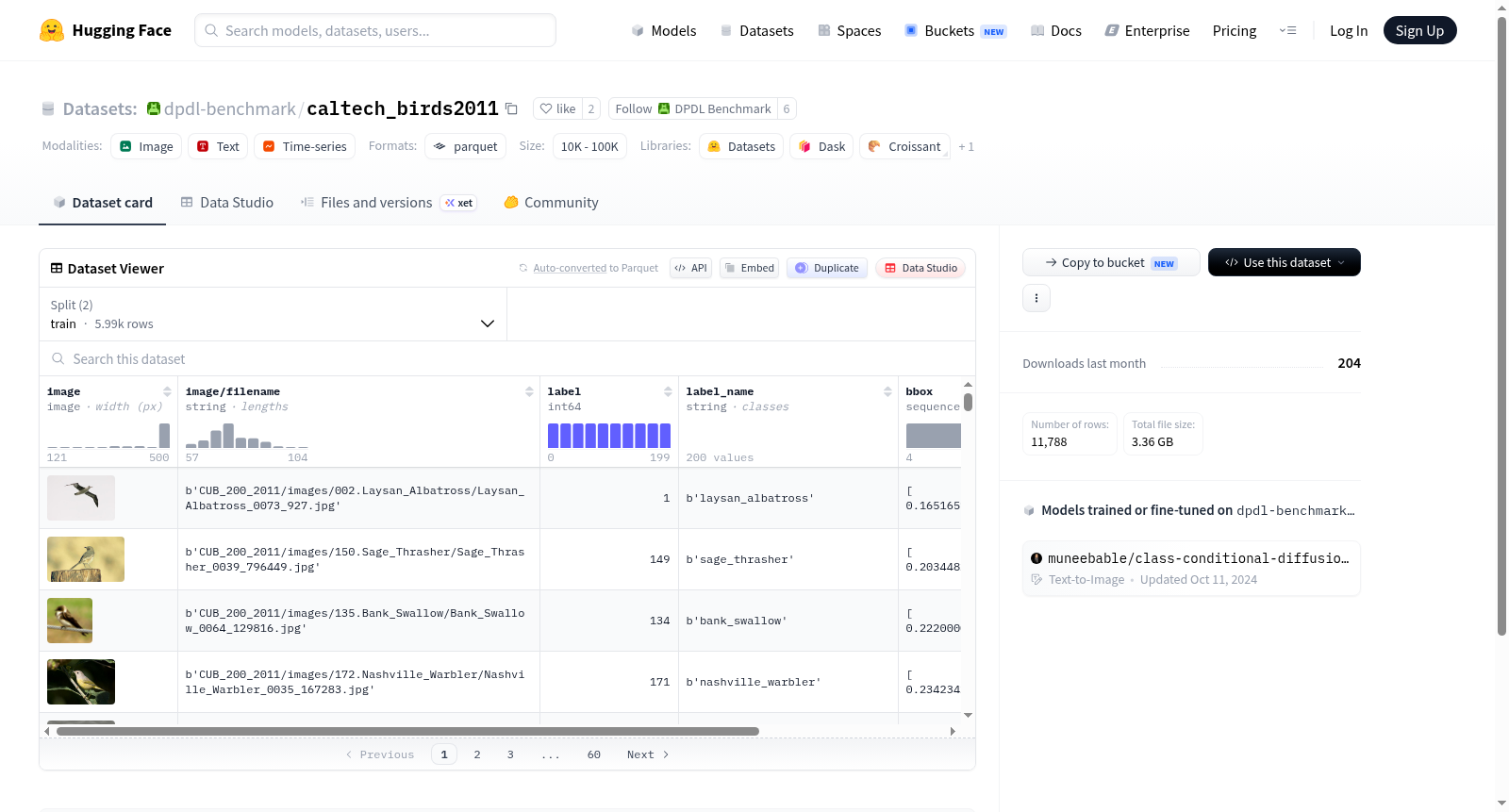Click the Embed button

click(x=749, y=268)
